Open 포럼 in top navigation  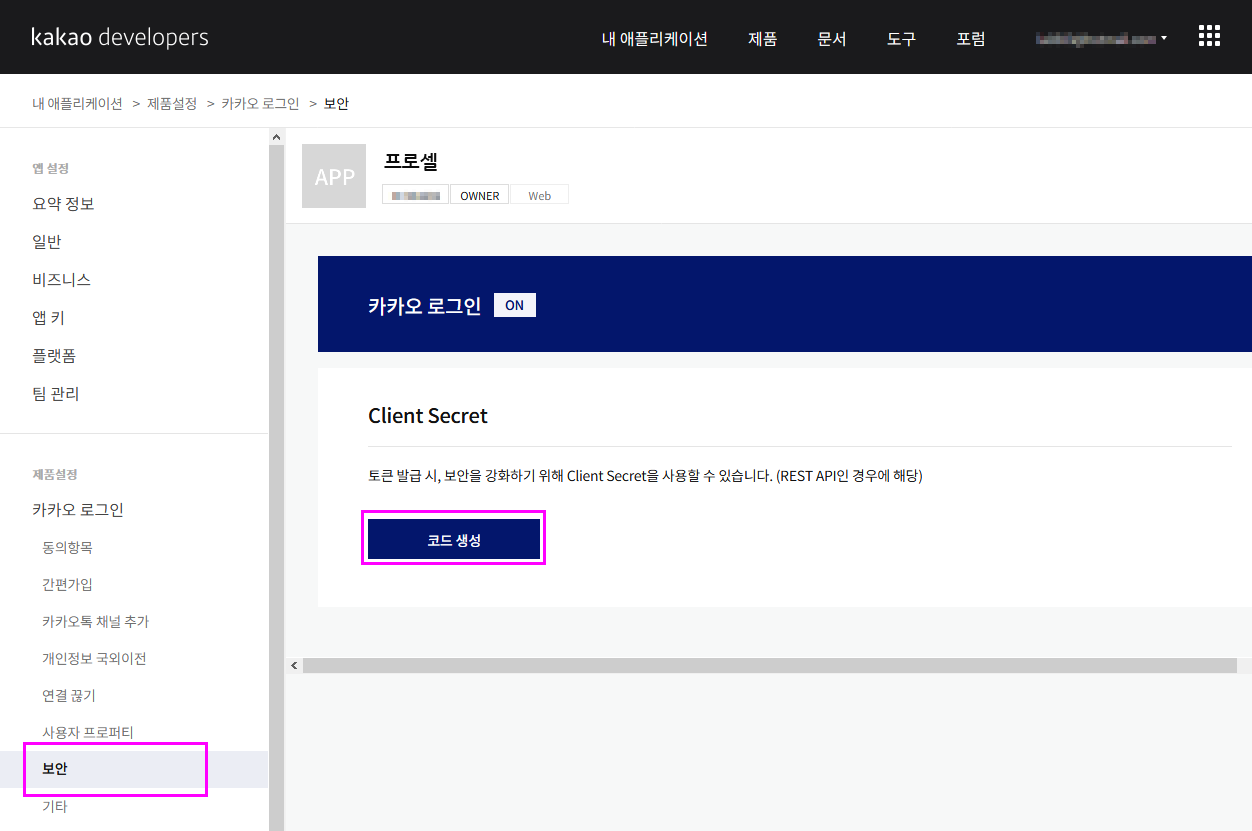click(x=971, y=39)
